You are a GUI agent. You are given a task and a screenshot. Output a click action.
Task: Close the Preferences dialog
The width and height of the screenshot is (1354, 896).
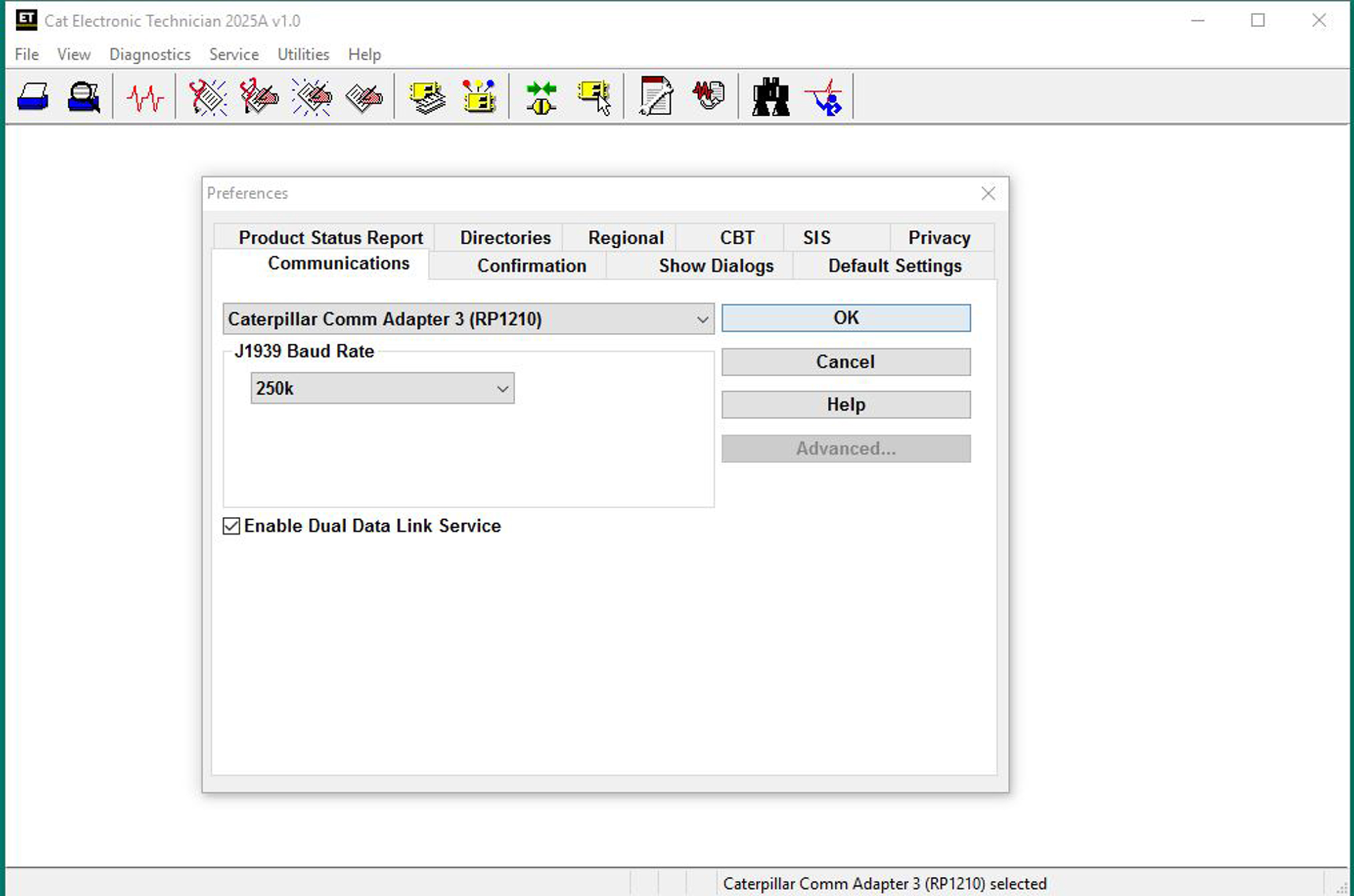988,193
